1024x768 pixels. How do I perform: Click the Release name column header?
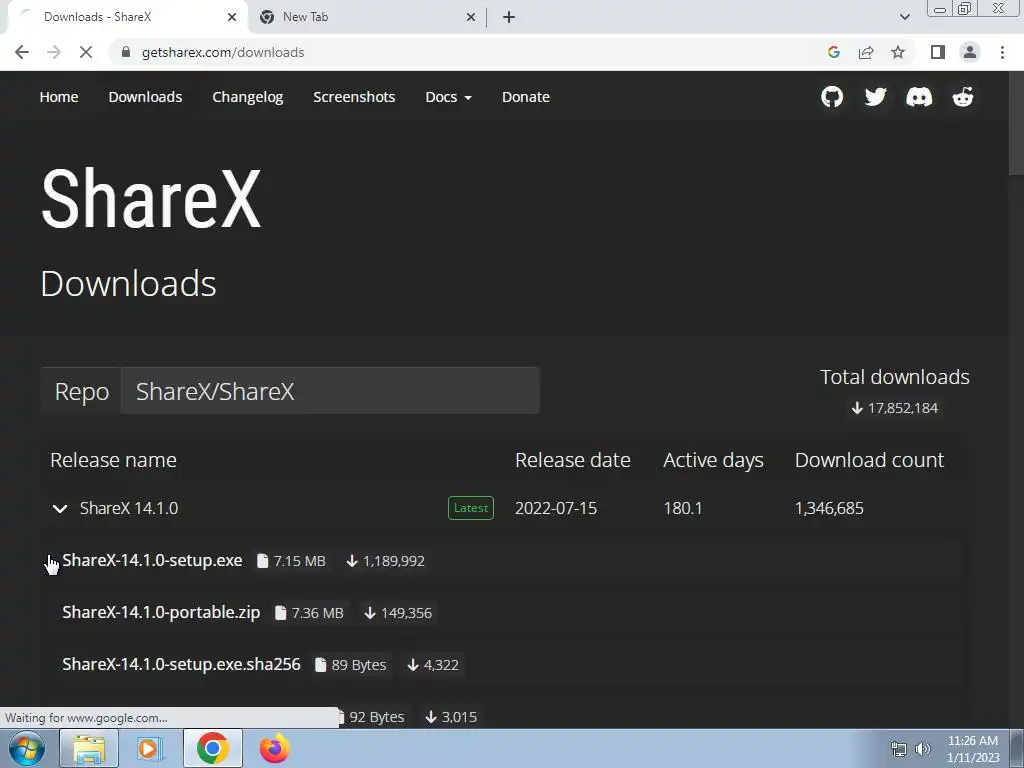113,460
